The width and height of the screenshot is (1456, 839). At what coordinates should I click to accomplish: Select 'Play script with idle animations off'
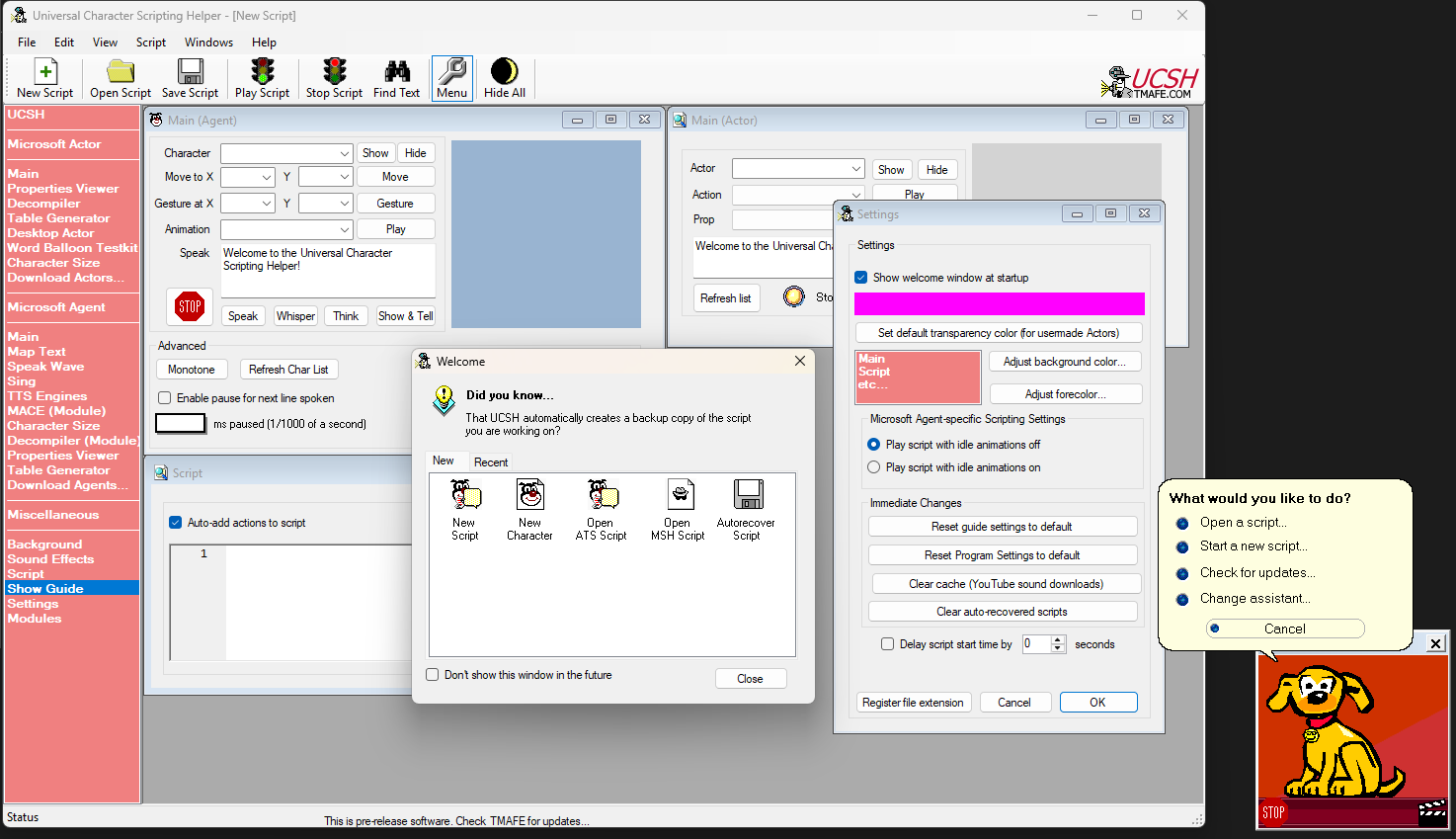click(x=873, y=445)
